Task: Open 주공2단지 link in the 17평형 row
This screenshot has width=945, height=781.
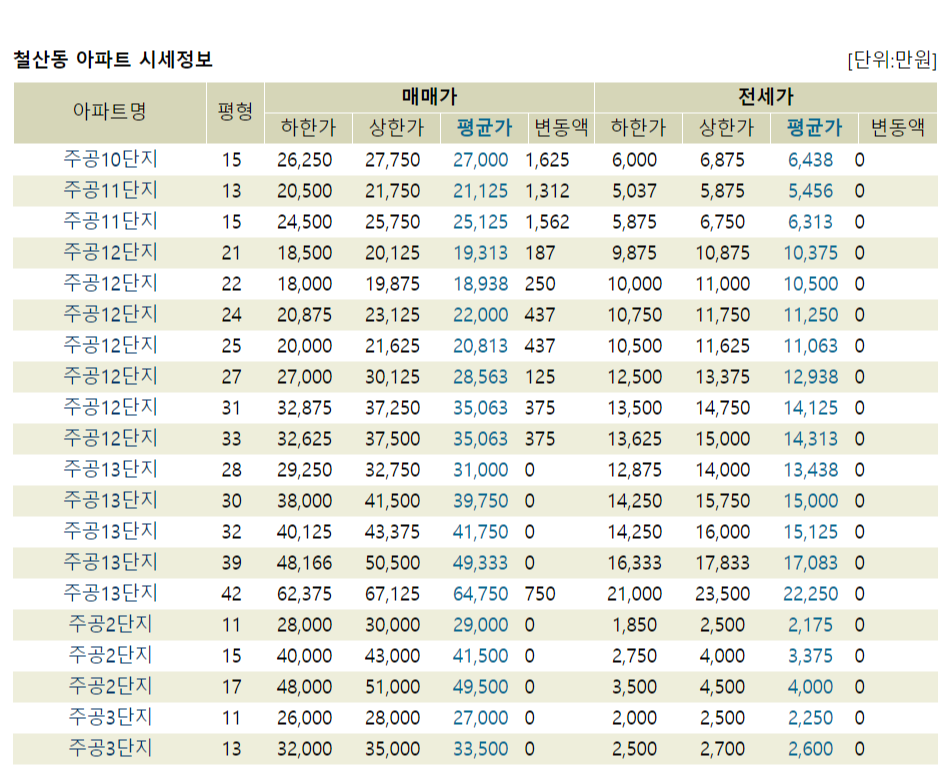Action: coord(110,686)
